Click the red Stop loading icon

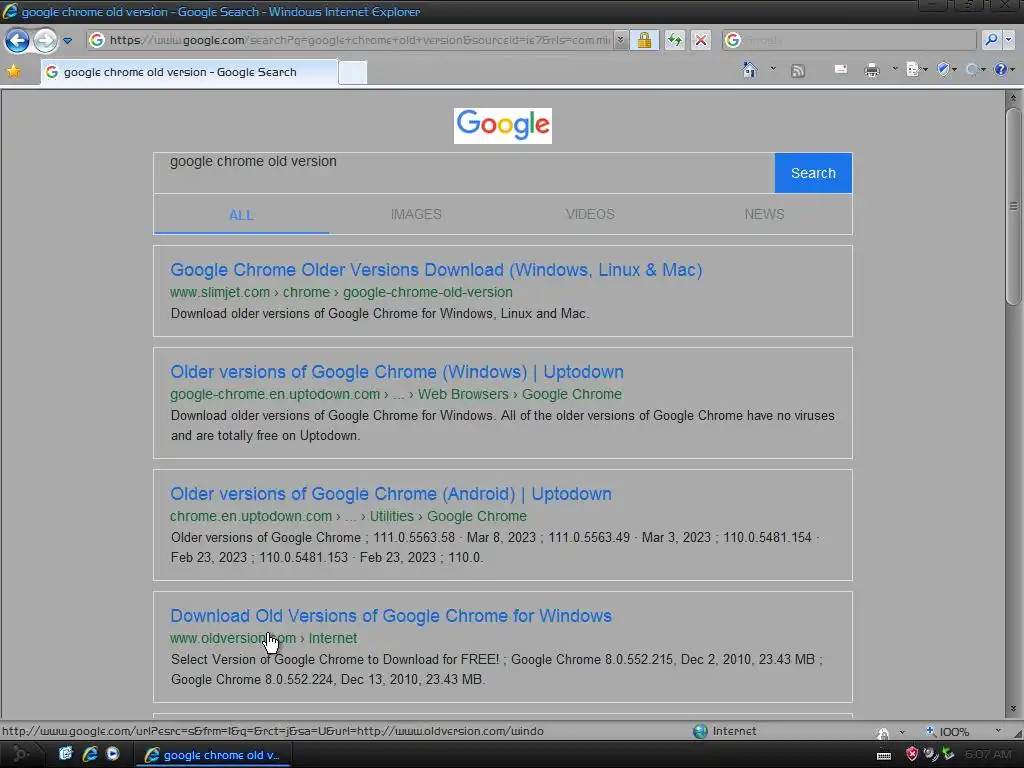(x=701, y=40)
